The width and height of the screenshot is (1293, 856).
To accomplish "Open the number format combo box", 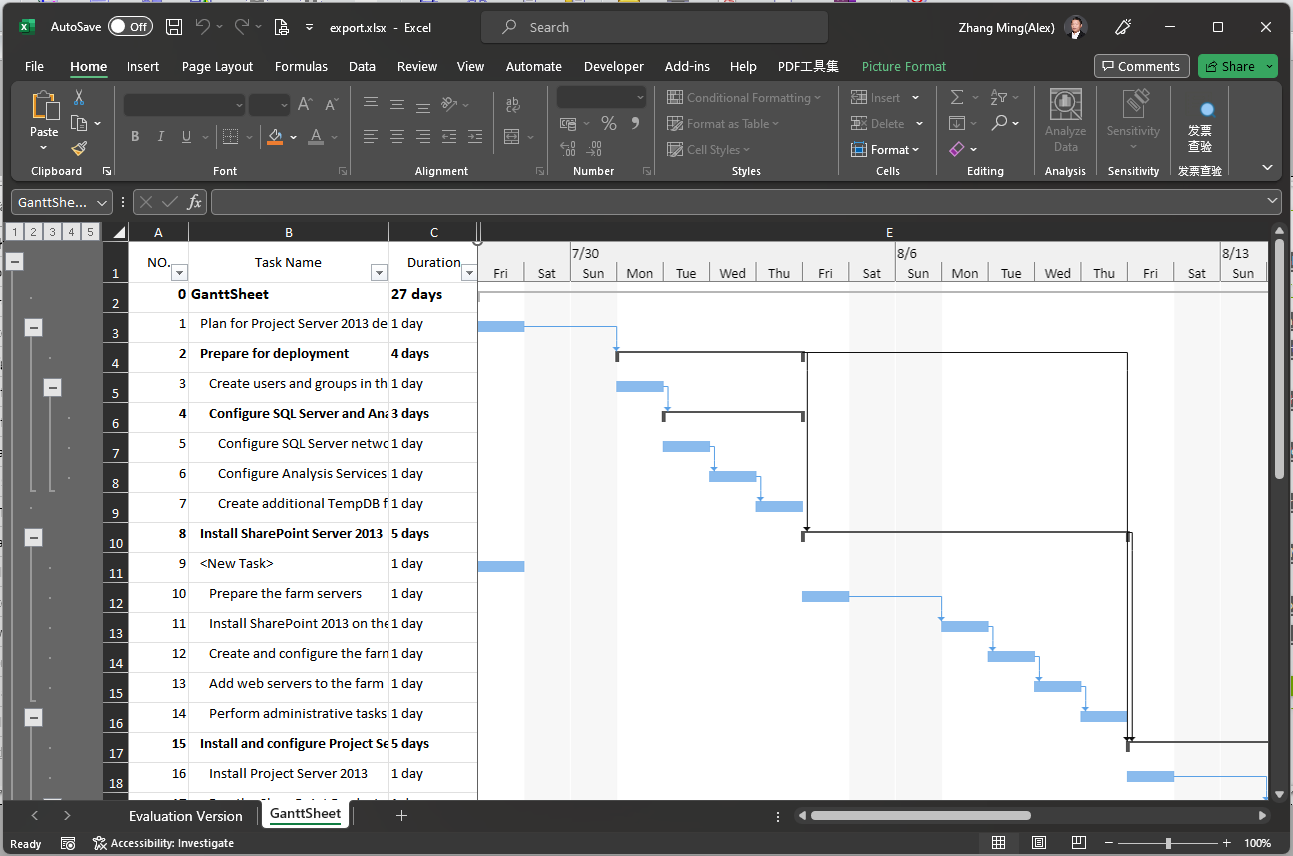I will [602, 97].
